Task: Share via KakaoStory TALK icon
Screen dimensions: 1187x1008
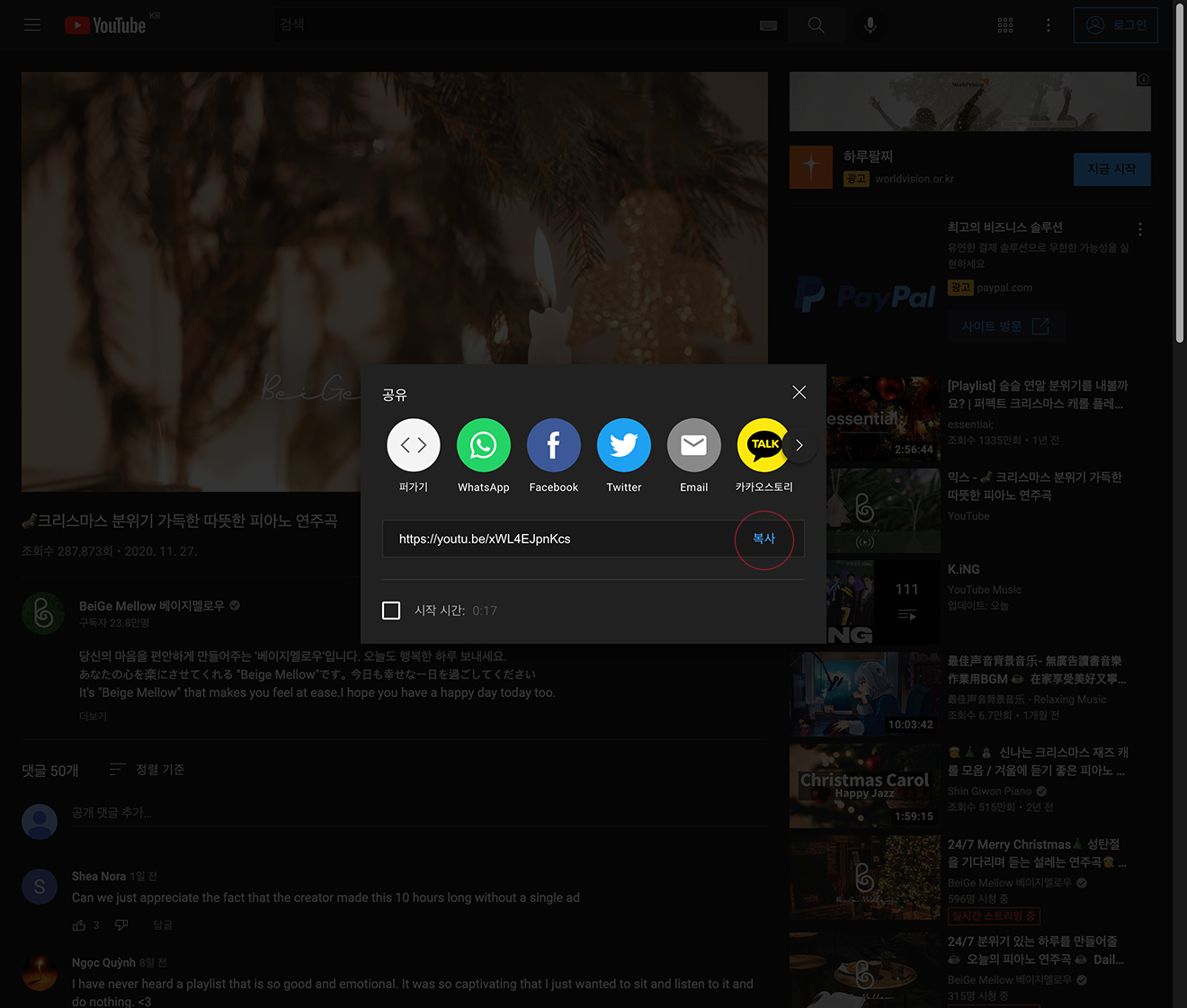Action: point(763,445)
